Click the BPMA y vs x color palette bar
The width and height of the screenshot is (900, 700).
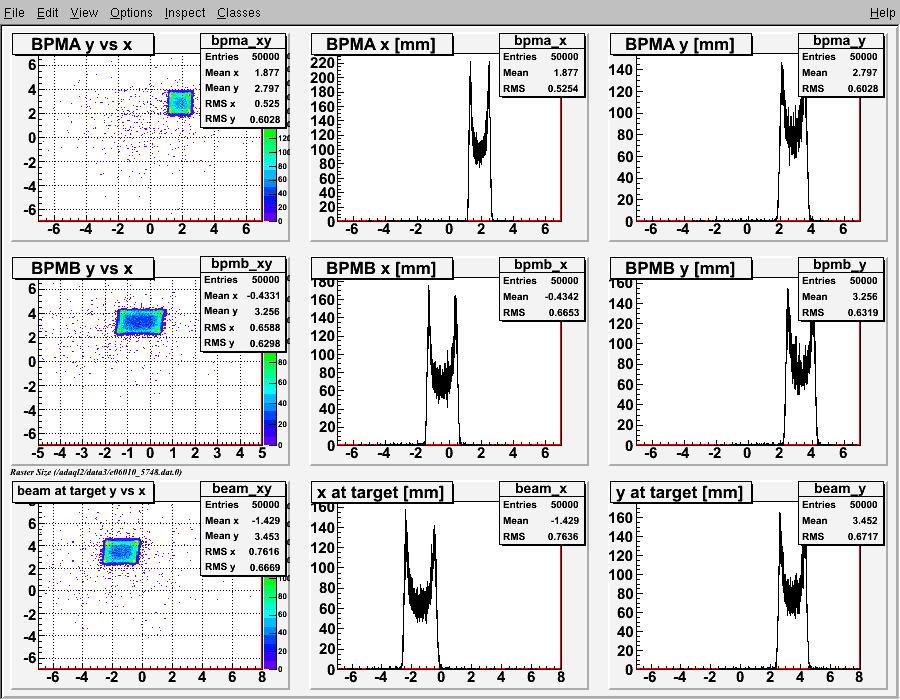pyautogui.click(x=270, y=174)
